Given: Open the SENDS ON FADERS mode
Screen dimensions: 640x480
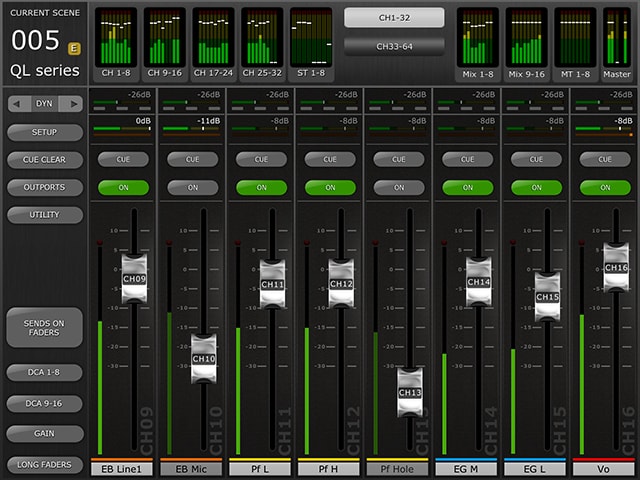Looking at the screenshot, I should (x=44, y=326).
